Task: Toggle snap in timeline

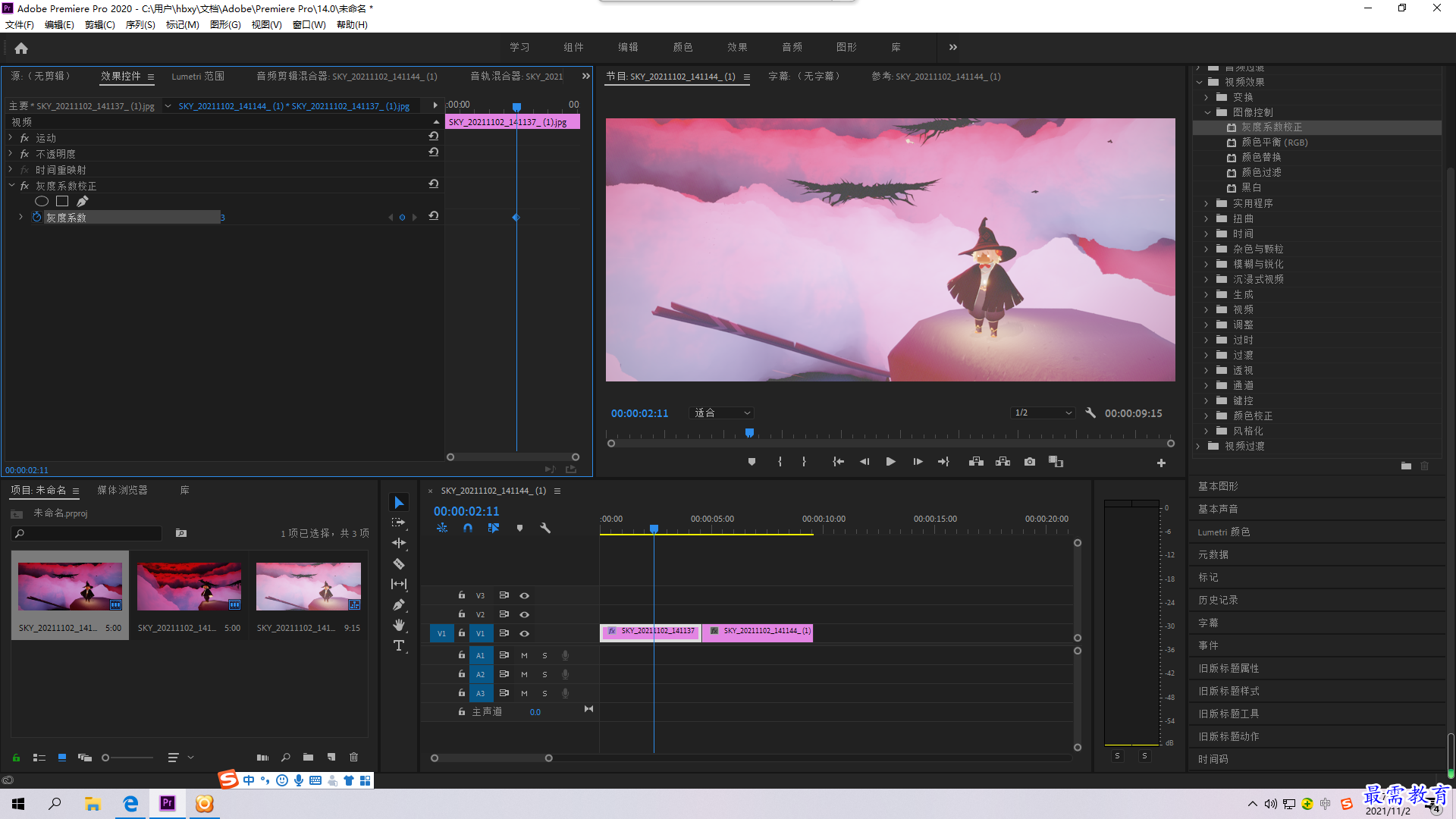Action: pos(468,528)
